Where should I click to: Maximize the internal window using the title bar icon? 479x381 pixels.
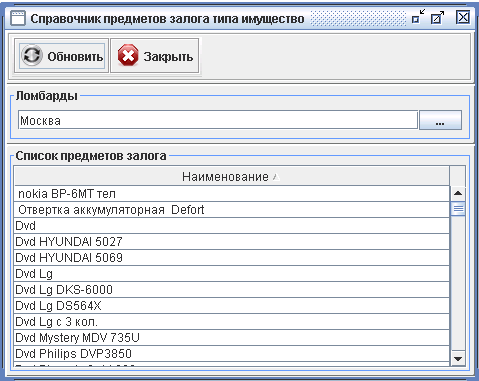pyautogui.click(x=437, y=17)
